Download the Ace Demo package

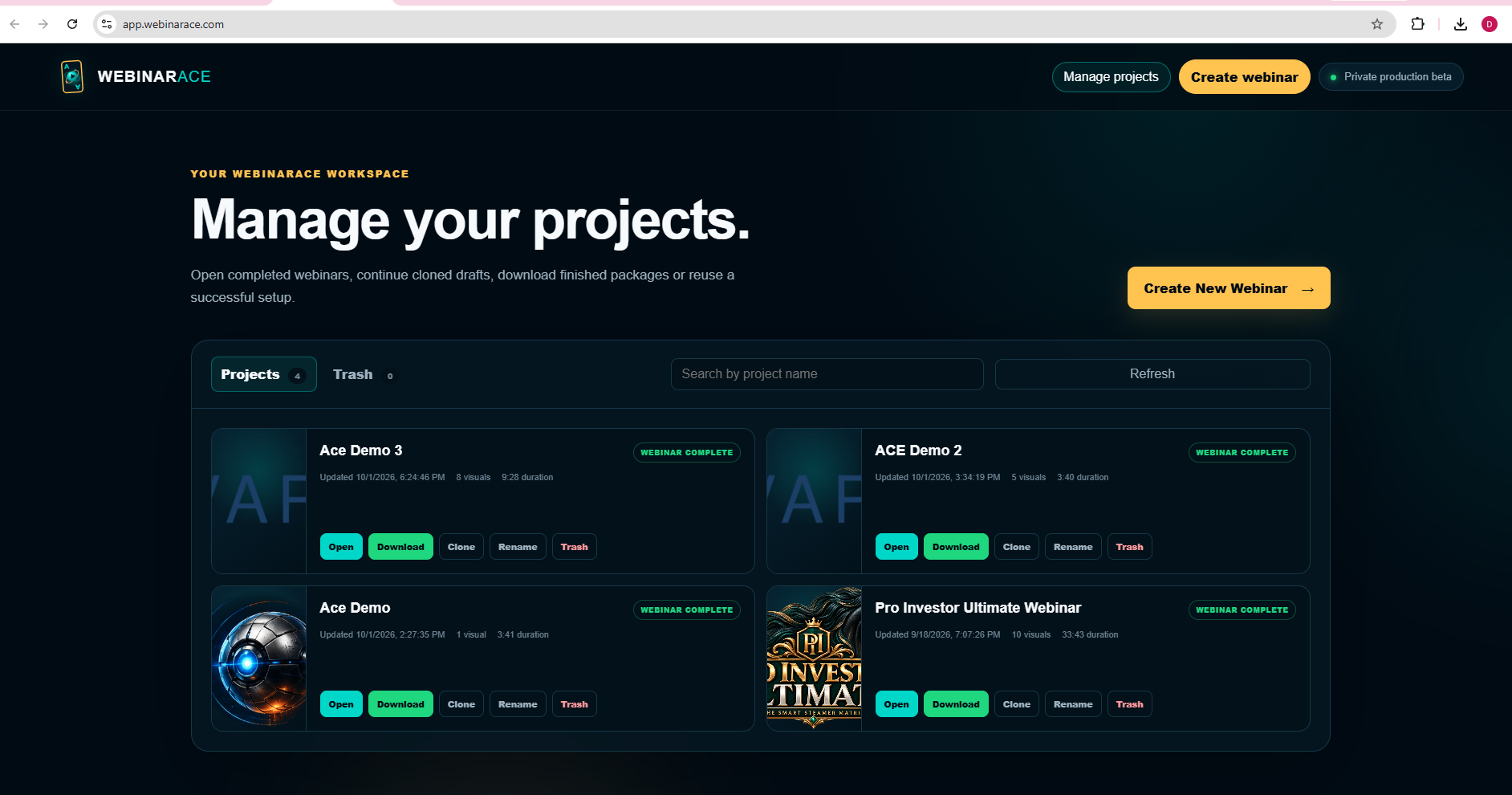coord(400,704)
